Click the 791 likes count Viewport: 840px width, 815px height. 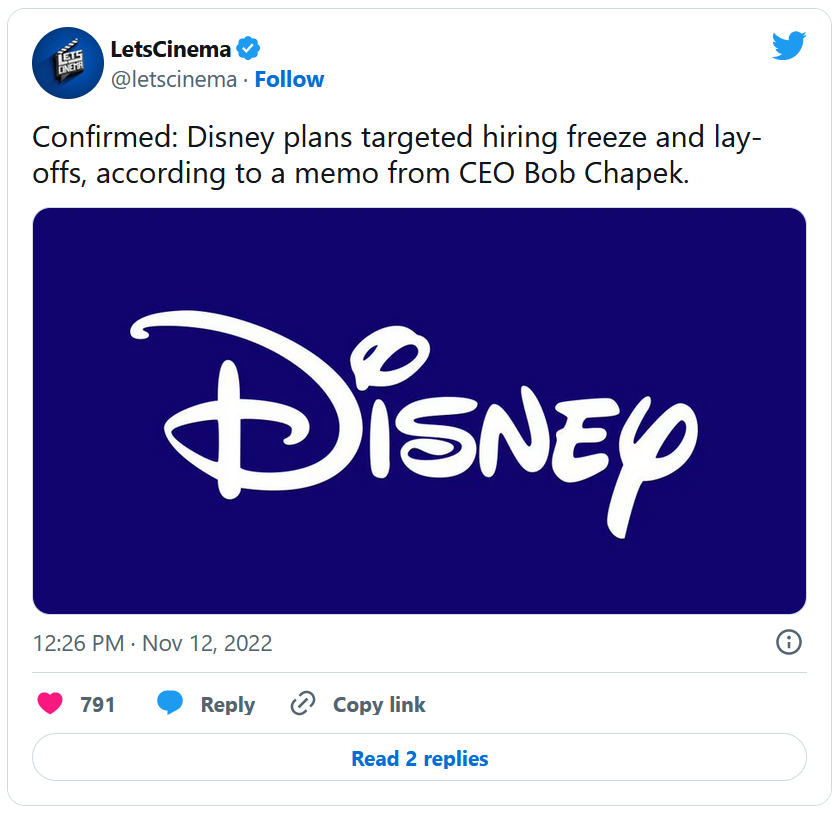[98, 705]
